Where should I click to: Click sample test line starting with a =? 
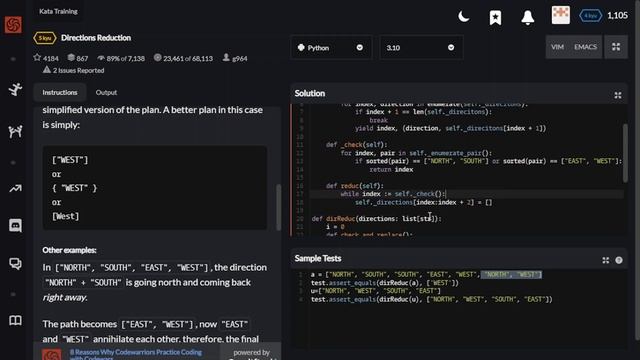point(426,275)
